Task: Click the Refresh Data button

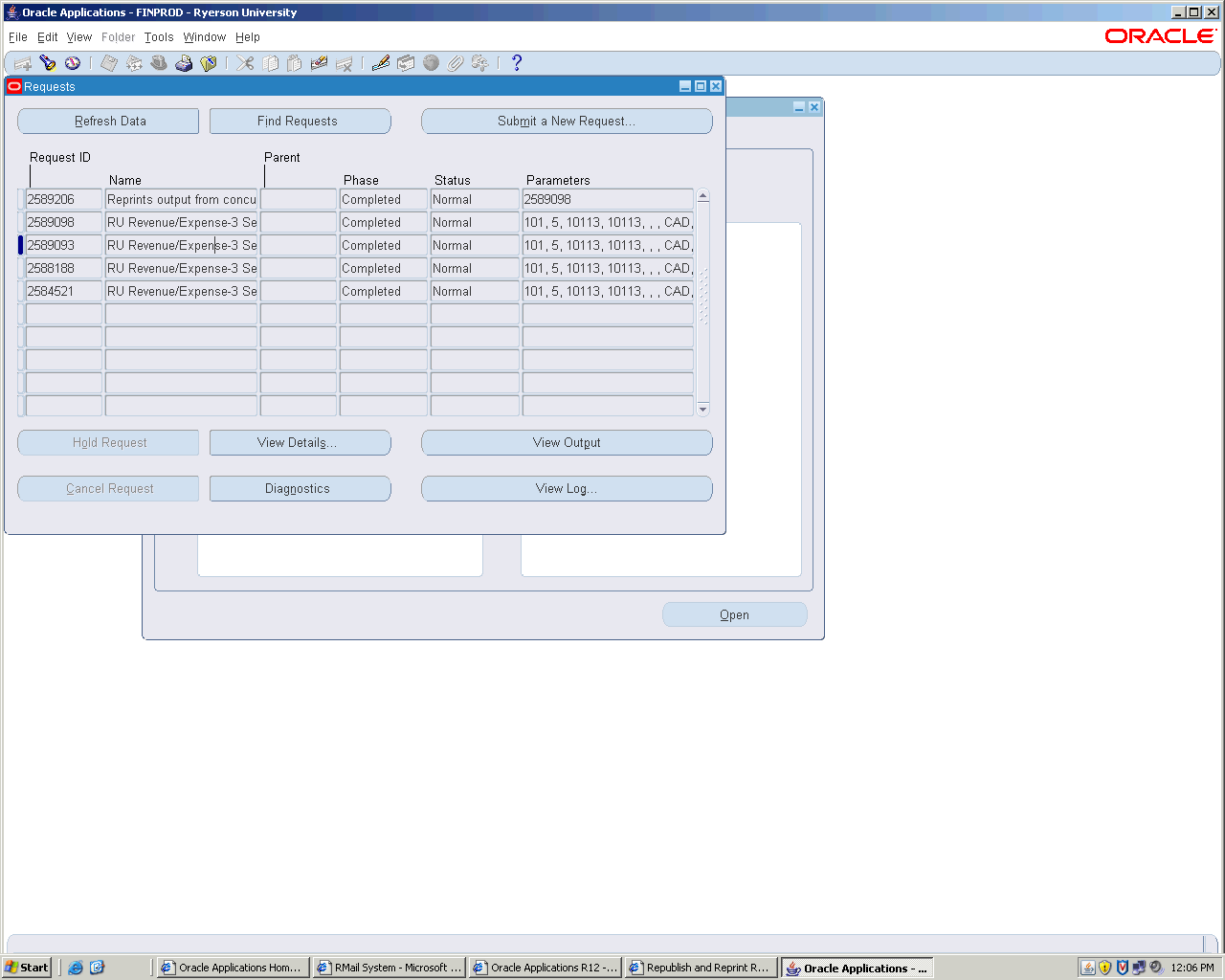Action: (108, 122)
